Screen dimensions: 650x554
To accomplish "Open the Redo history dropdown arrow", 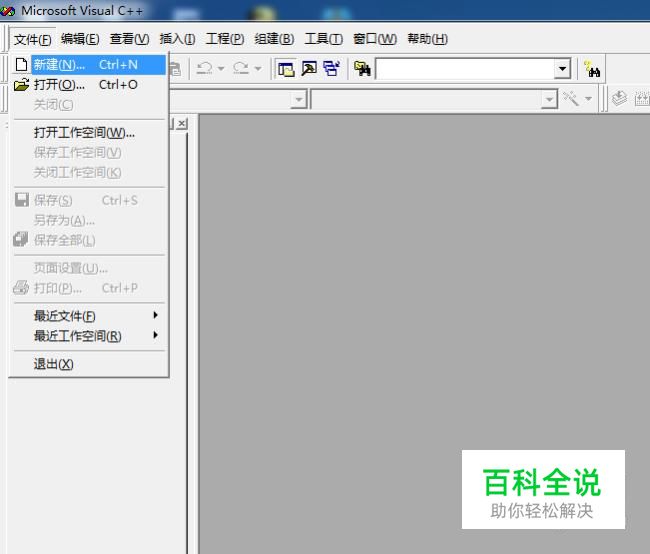I will [258, 68].
